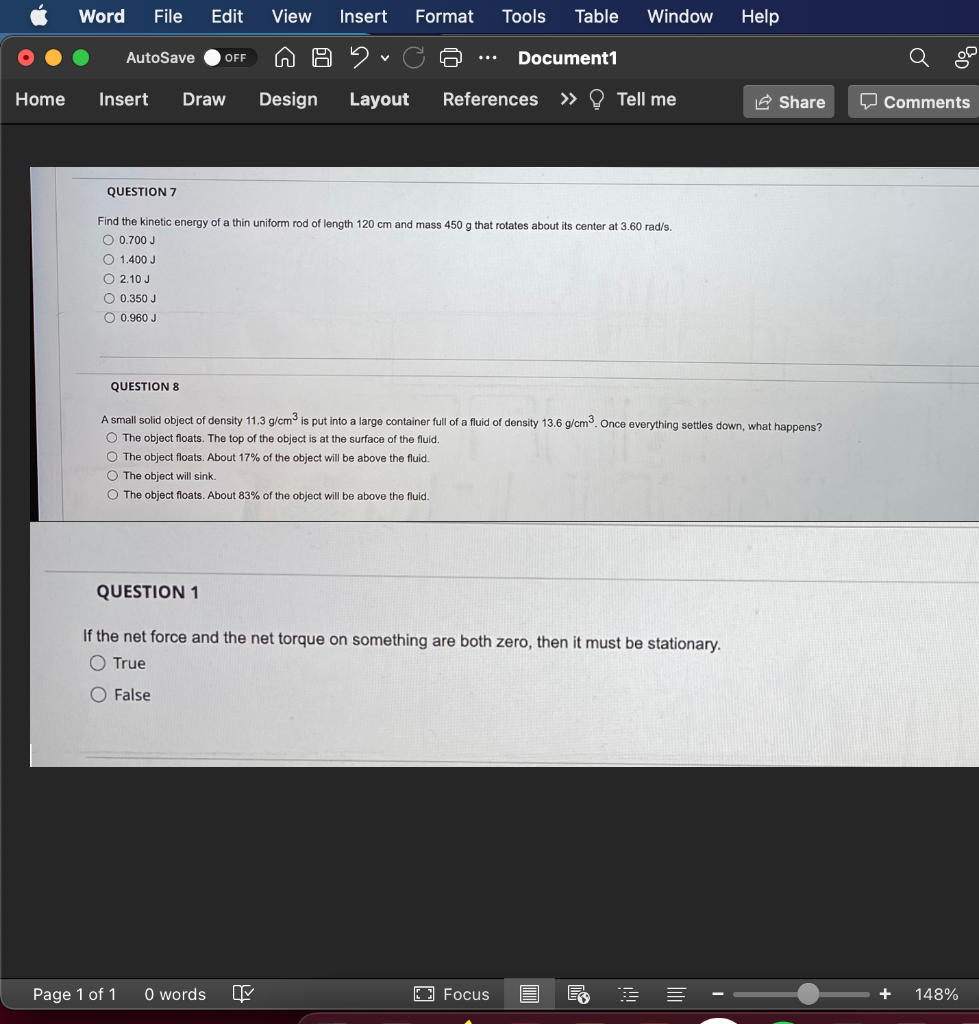Select 'The object will sink' option
Screen dimensions: 979x1024
tap(112, 475)
